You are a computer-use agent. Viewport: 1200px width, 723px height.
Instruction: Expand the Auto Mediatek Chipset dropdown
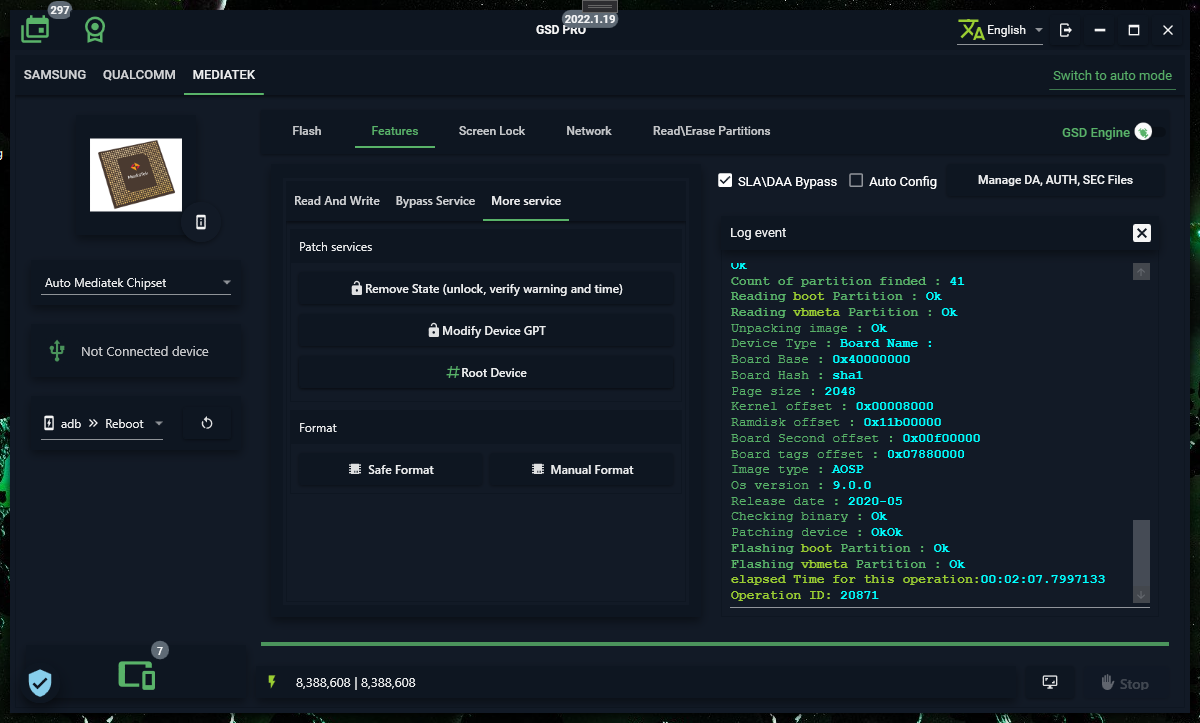click(x=138, y=283)
